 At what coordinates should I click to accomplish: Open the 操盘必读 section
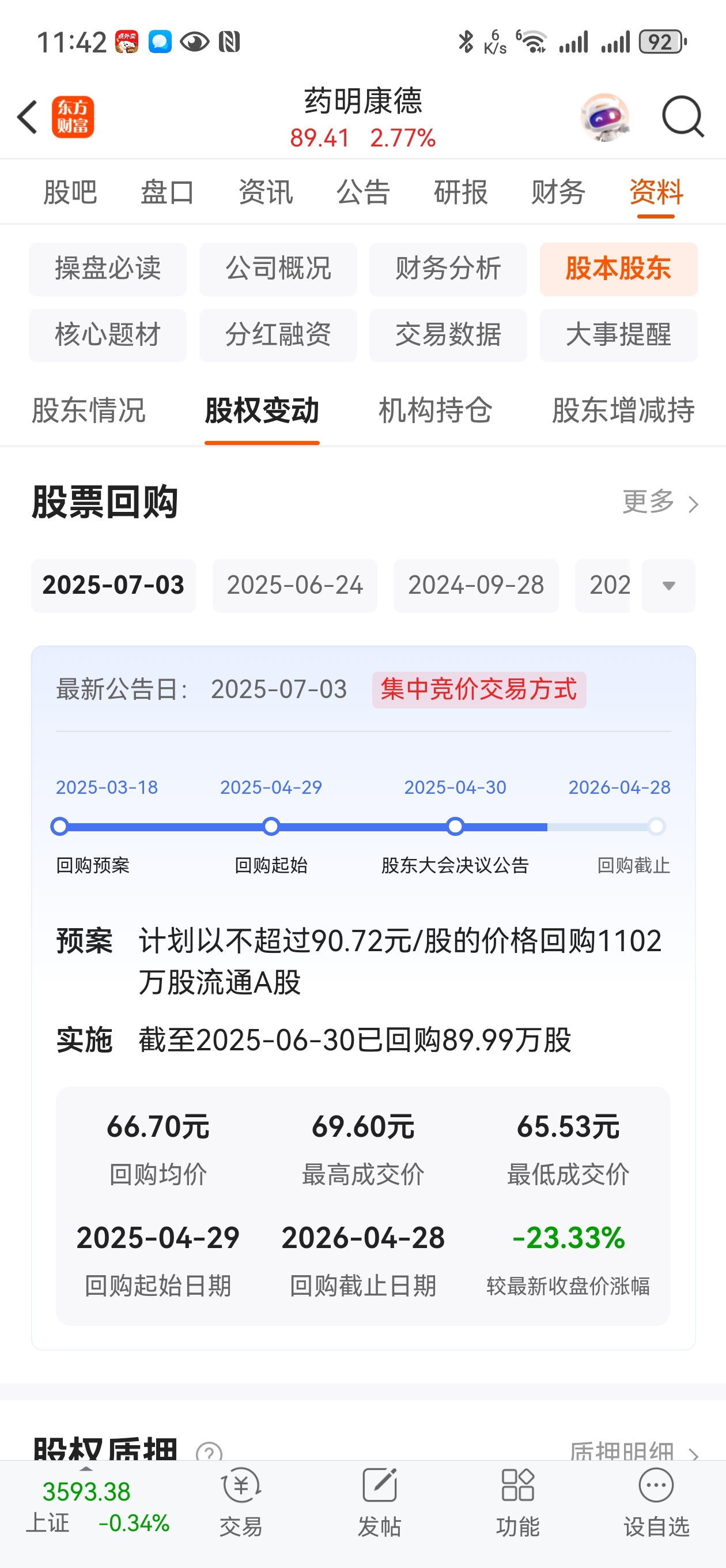click(108, 269)
